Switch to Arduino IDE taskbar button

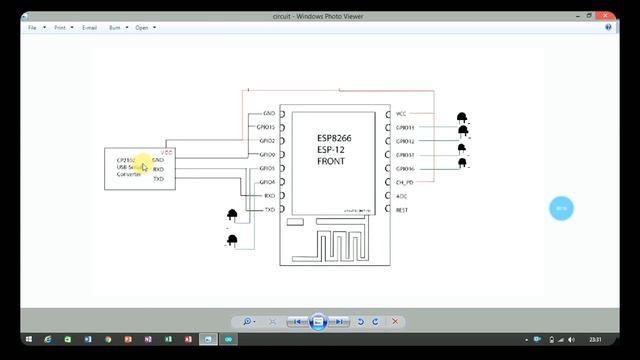(228, 339)
